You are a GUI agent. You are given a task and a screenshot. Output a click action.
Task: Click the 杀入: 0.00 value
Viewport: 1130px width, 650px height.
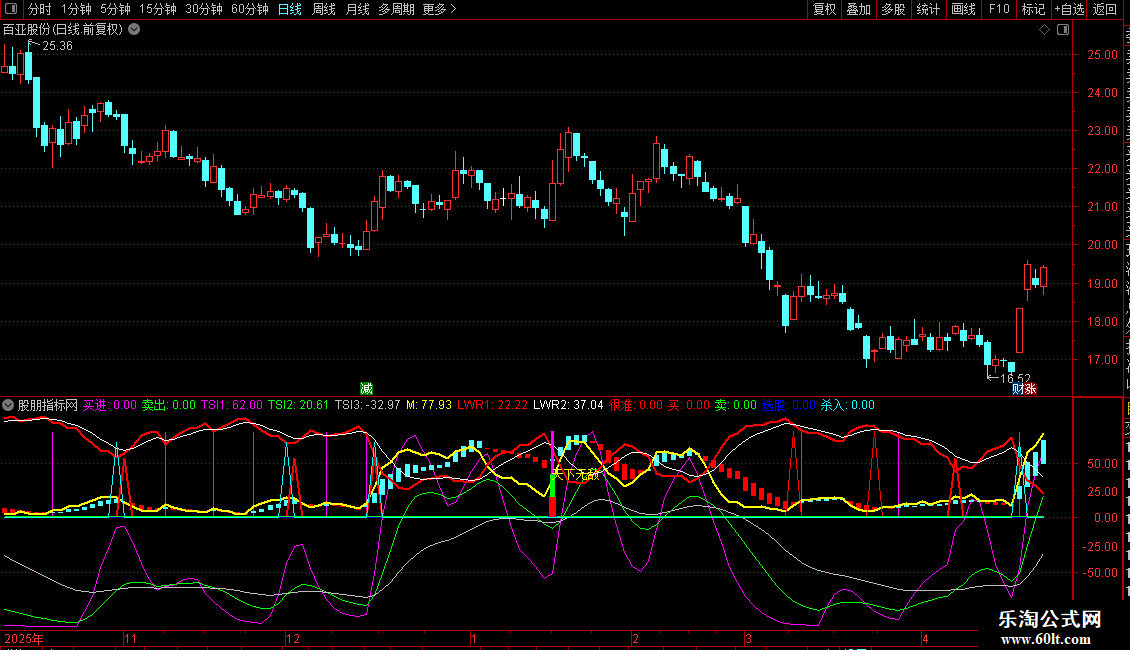pos(848,405)
